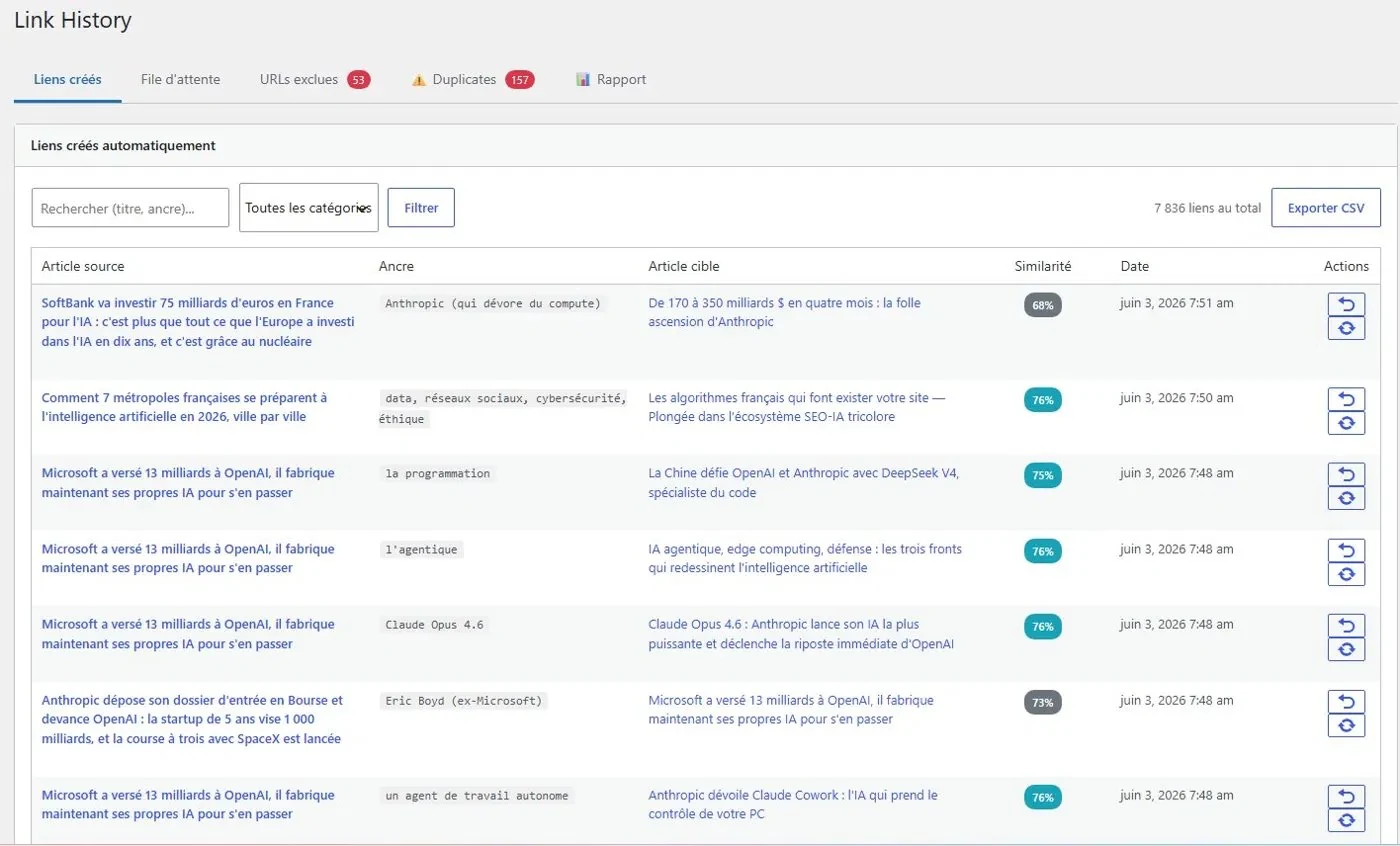Click date "juin 3, 2026 7:50 am"

(x=1177, y=397)
